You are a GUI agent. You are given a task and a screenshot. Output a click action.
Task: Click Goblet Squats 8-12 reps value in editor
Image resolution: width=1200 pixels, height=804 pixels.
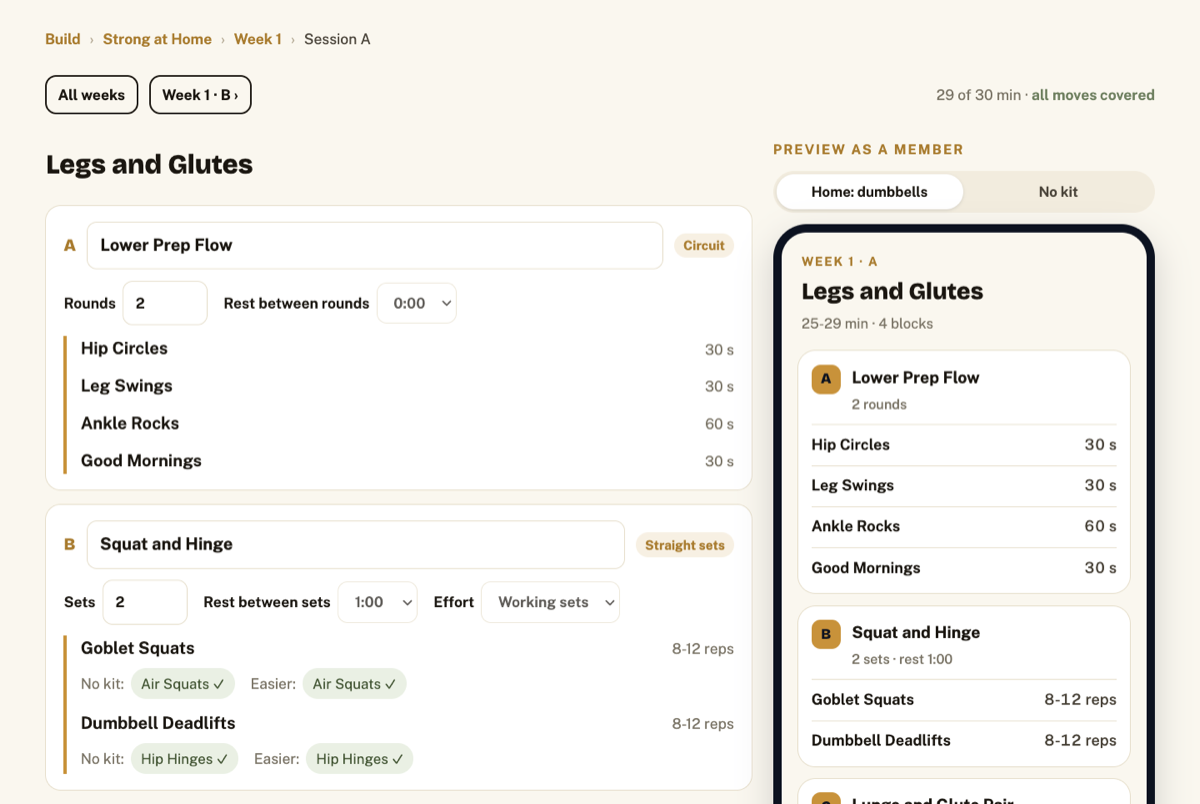pos(703,649)
